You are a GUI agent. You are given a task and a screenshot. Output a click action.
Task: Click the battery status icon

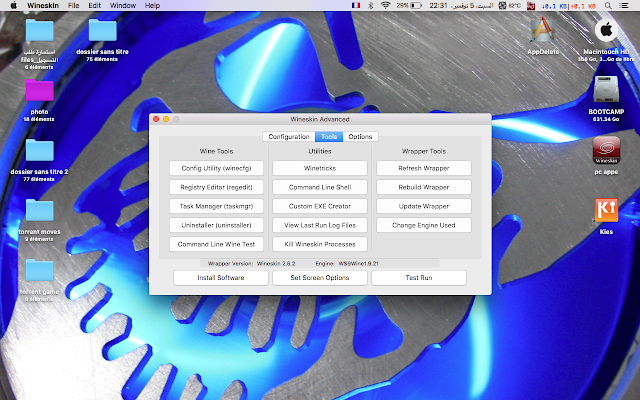pyautogui.click(x=409, y=5)
